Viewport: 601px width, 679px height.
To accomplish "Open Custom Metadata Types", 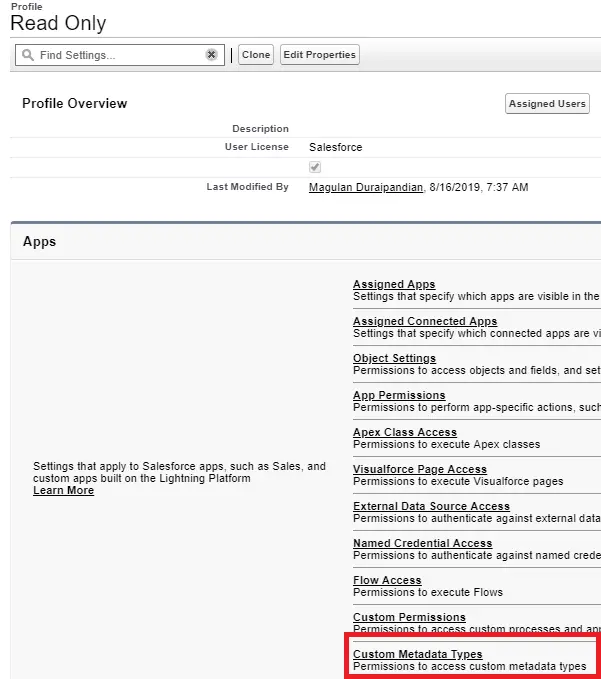I will click(418, 654).
